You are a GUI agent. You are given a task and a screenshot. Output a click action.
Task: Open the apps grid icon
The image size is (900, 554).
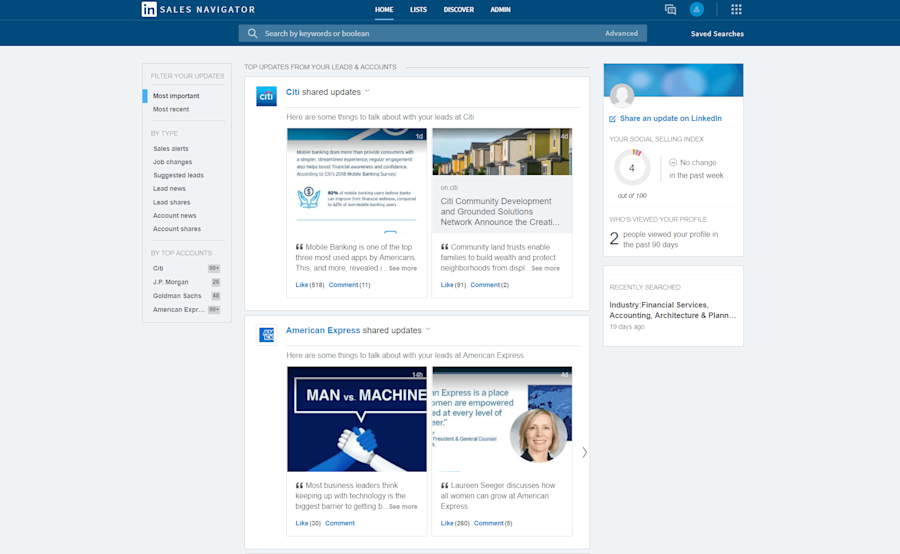[x=736, y=9]
